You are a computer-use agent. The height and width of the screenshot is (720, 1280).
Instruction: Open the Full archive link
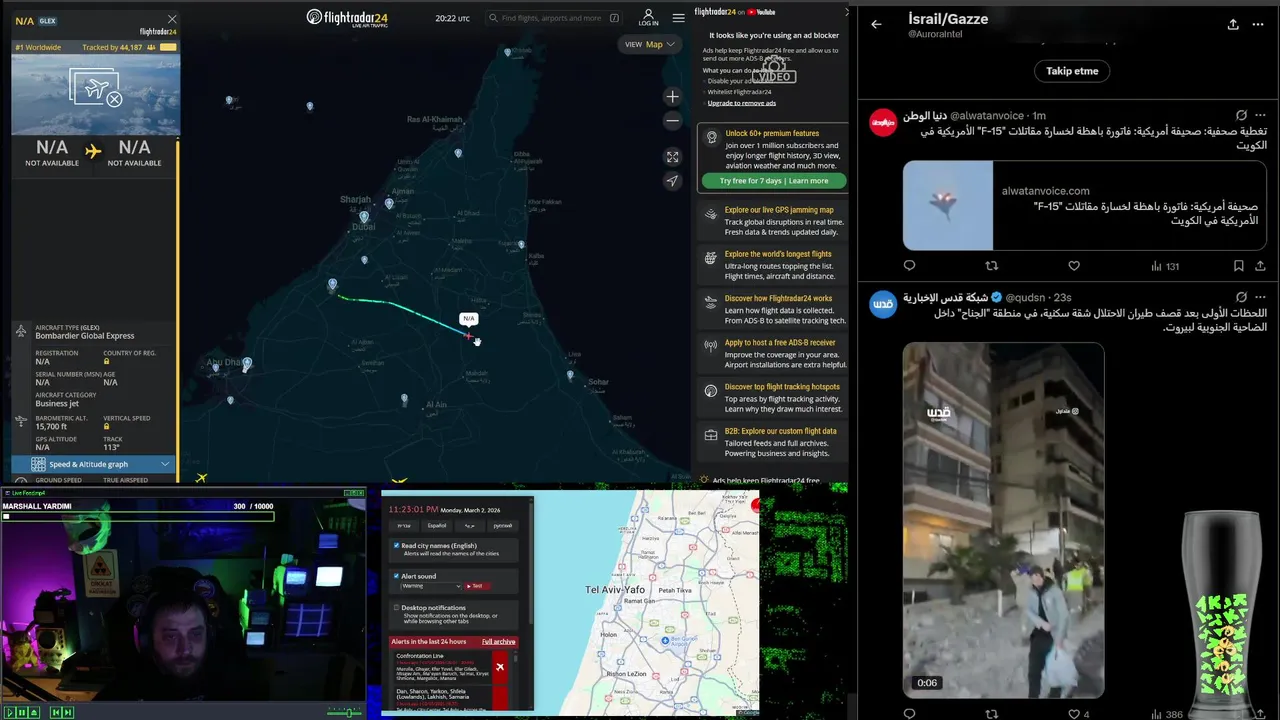coord(498,641)
